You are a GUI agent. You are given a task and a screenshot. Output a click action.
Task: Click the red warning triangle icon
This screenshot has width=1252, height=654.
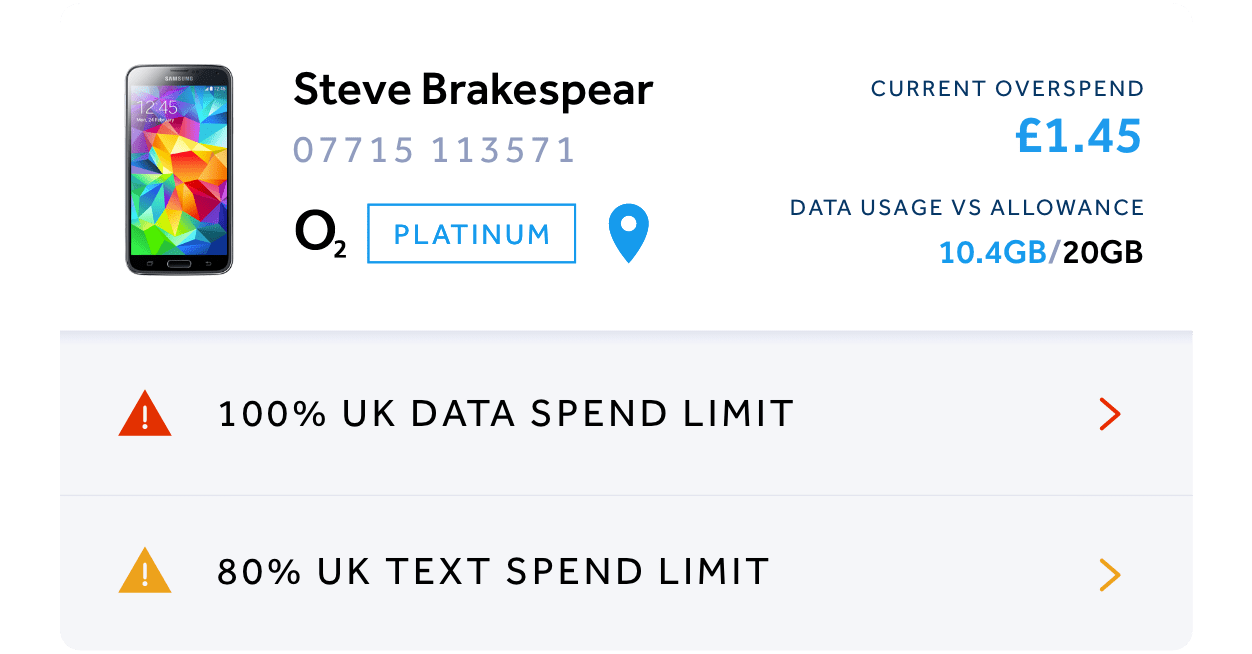pos(145,414)
